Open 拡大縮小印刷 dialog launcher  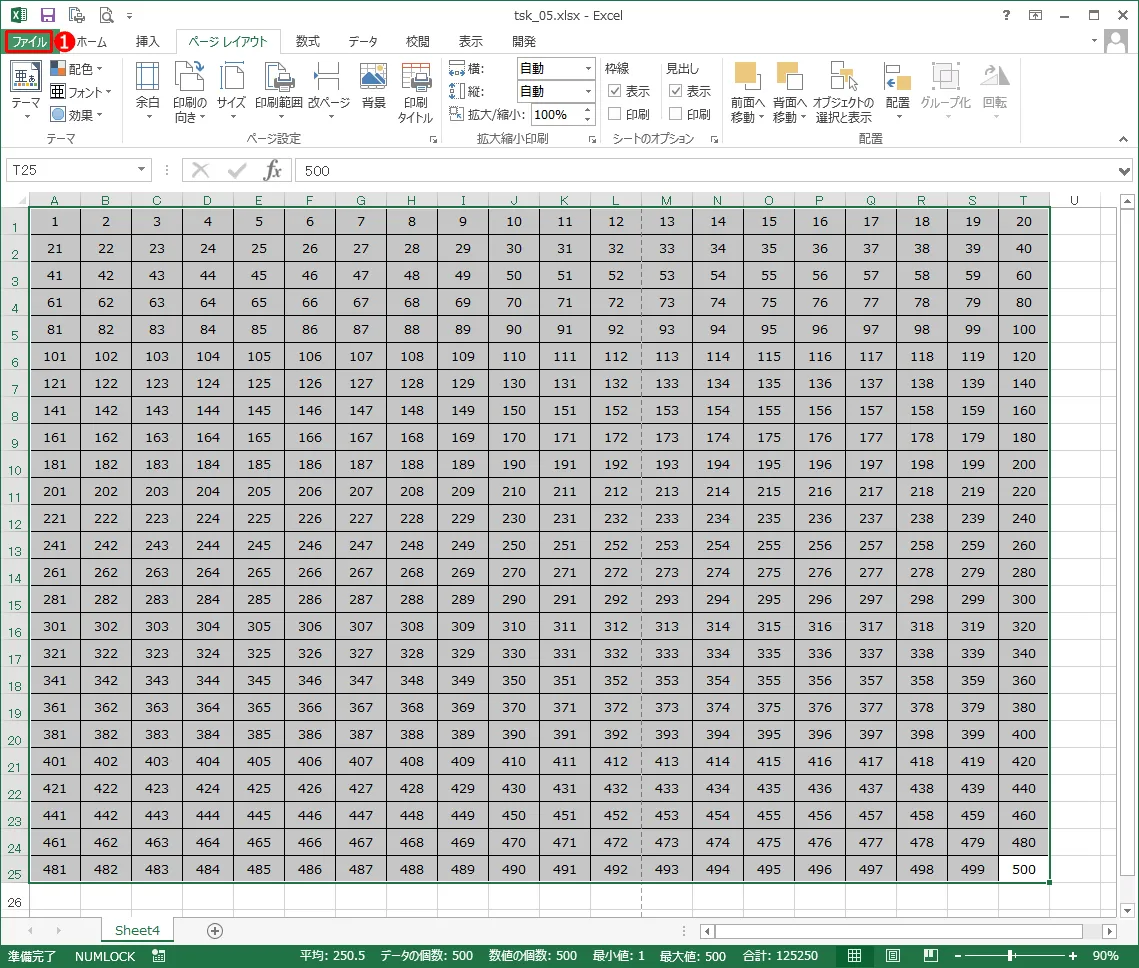[592, 139]
